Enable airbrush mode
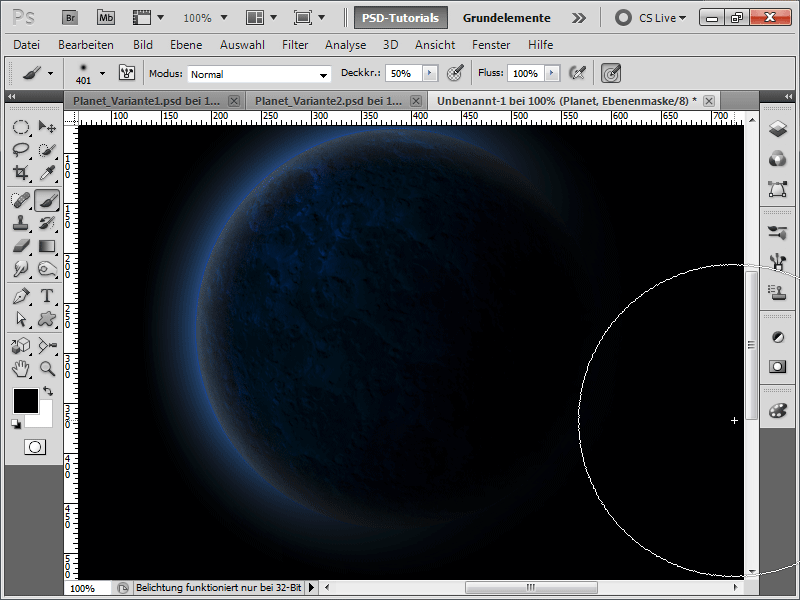 [577, 73]
